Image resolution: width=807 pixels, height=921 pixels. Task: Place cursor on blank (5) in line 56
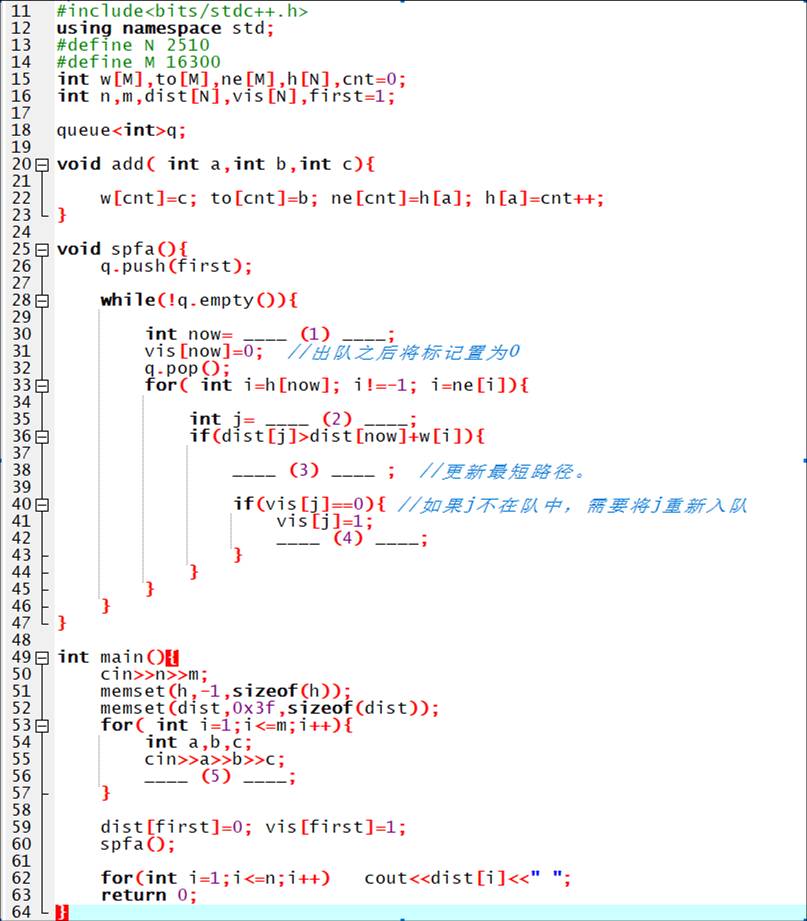coord(216,776)
